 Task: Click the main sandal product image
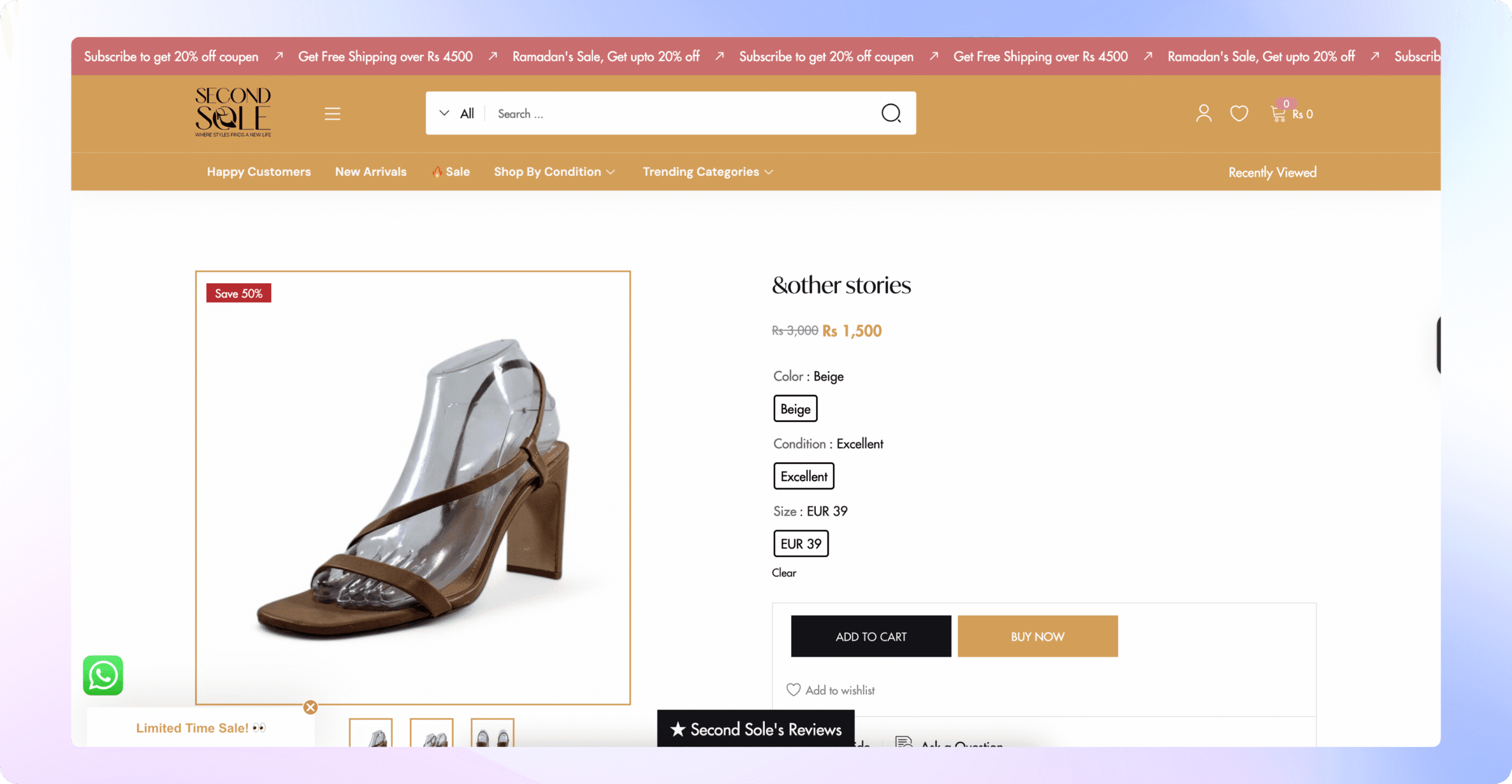413,488
